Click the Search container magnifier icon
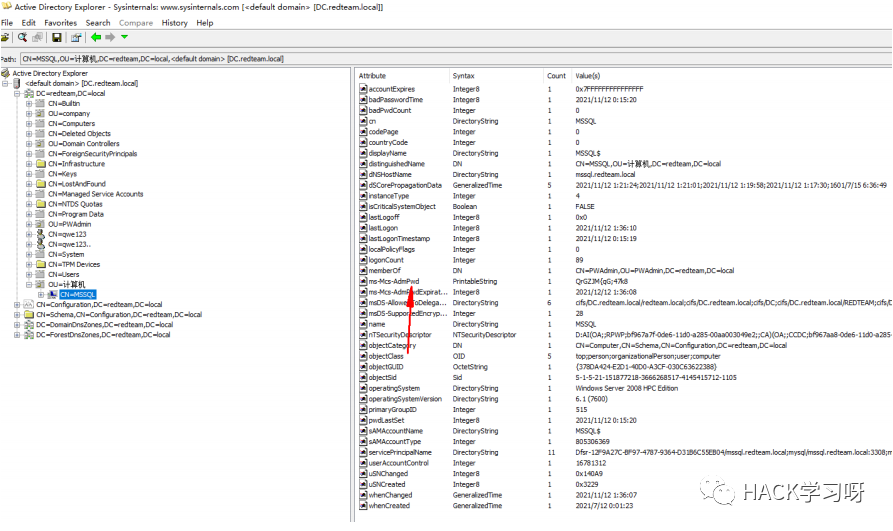This screenshot has height=531, width=893. 22,38
